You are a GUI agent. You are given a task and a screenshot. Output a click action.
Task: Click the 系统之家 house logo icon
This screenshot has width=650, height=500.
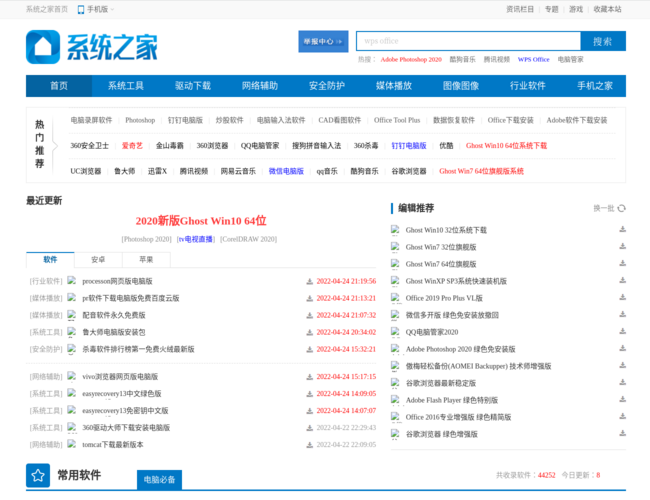point(43,47)
